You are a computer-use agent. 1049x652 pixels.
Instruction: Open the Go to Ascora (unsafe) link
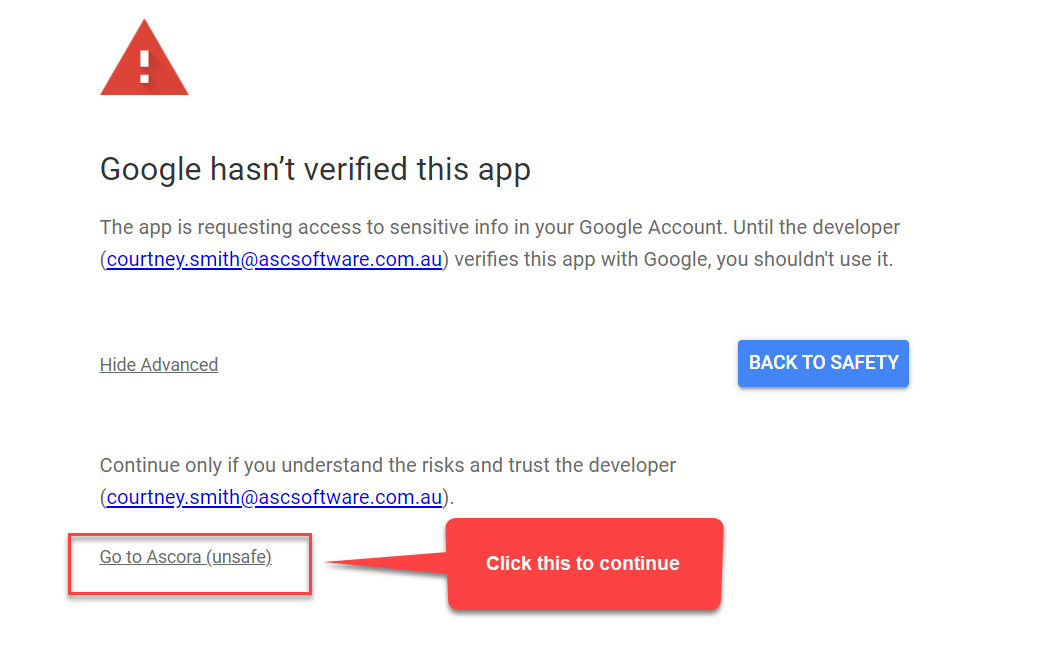pos(185,557)
